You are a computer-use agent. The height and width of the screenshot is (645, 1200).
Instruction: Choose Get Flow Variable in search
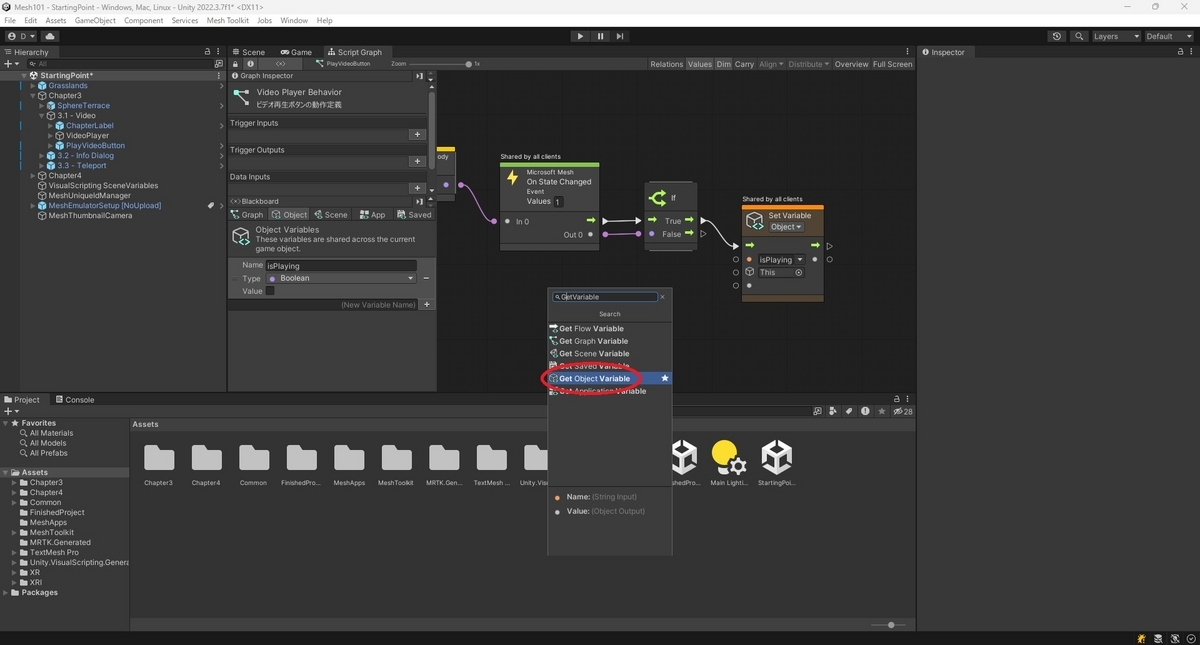tap(609, 328)
